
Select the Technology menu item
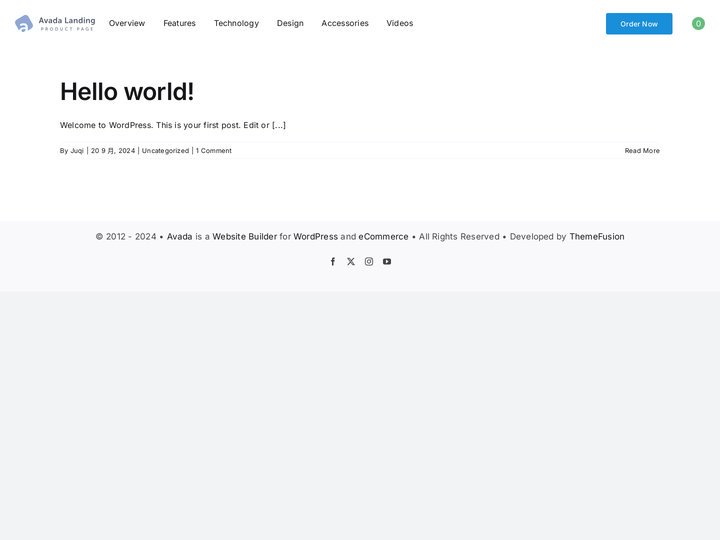pos(236,23)
